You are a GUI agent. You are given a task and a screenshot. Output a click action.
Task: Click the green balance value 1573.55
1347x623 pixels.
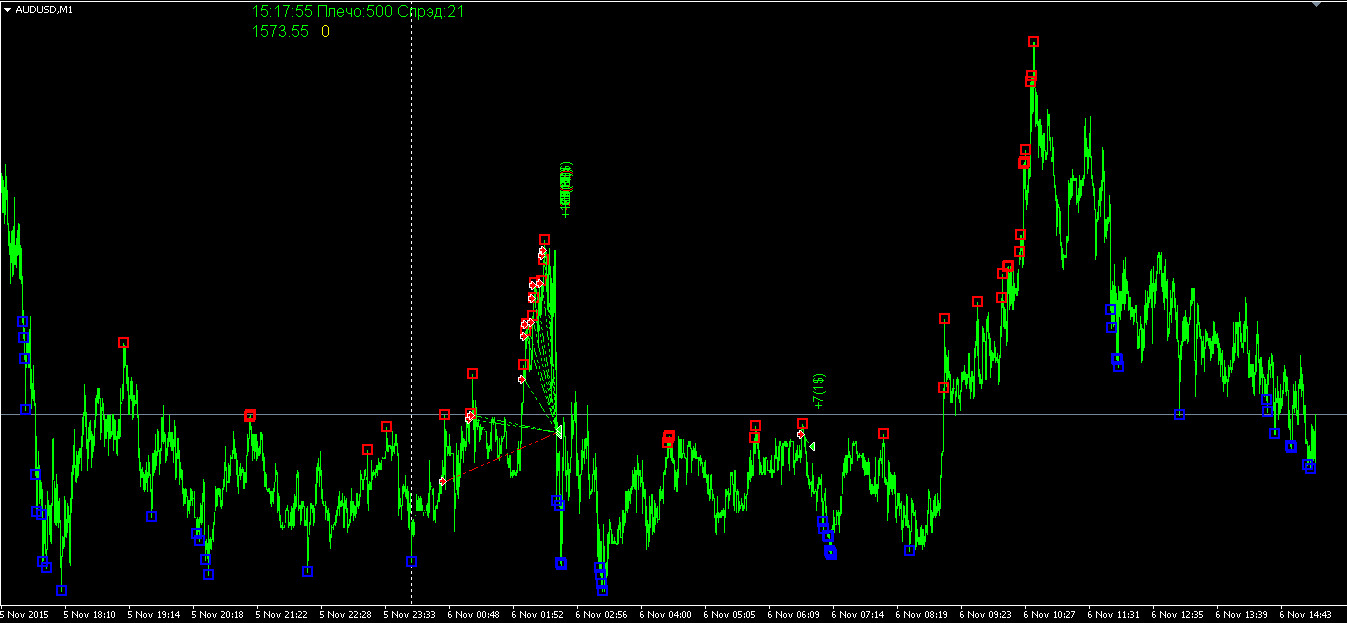coord(280,32)
